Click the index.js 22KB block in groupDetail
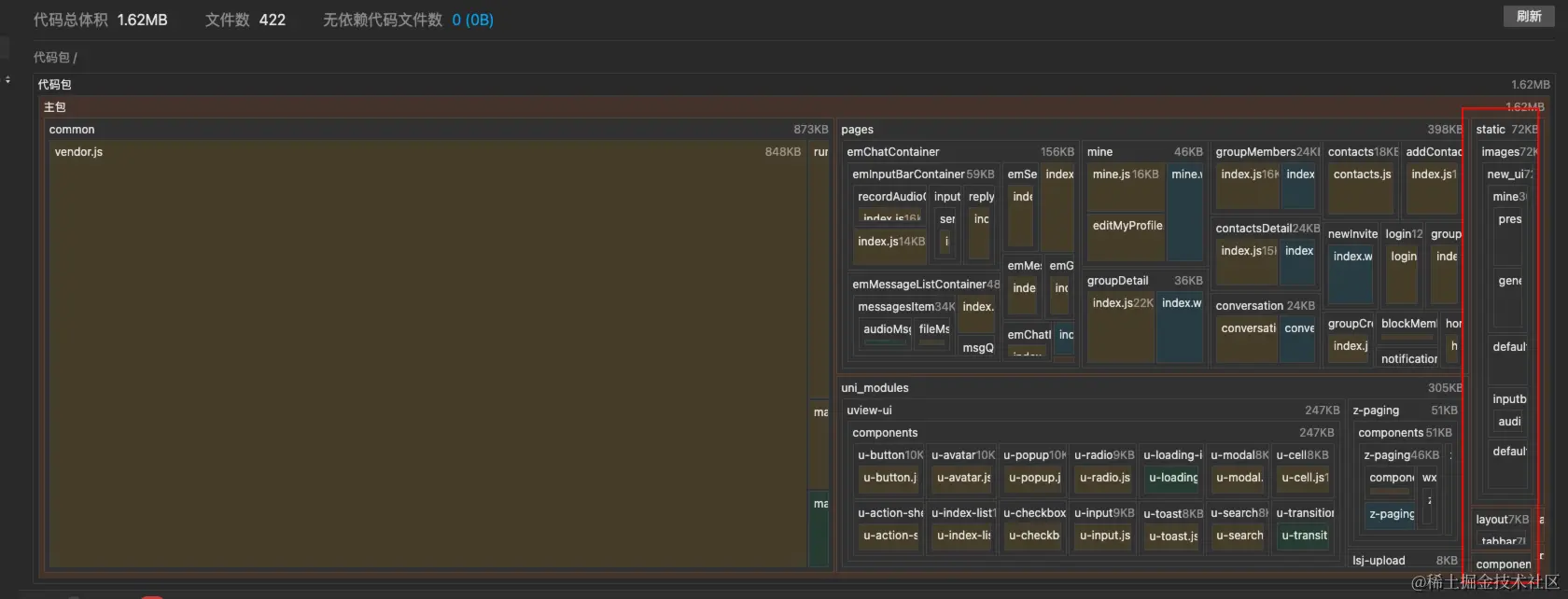The height and width of the screenshot is (599, 1568). point(1121,327)
